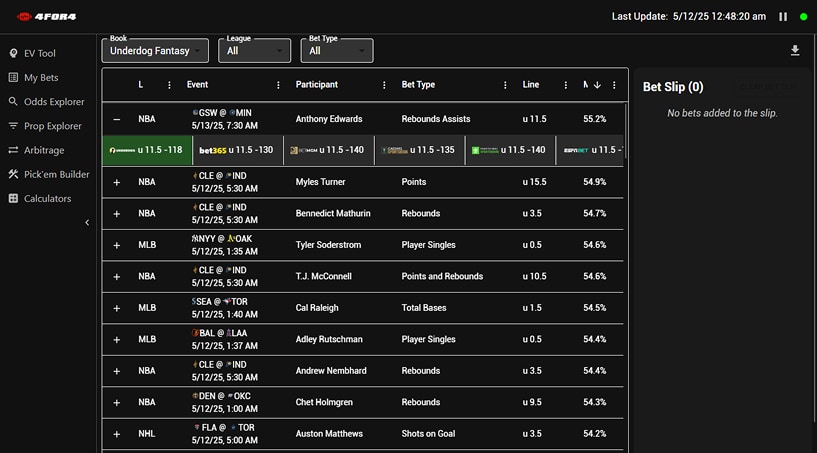Open Participant column options menu
The image size is (817, 453).
[384, 85]
